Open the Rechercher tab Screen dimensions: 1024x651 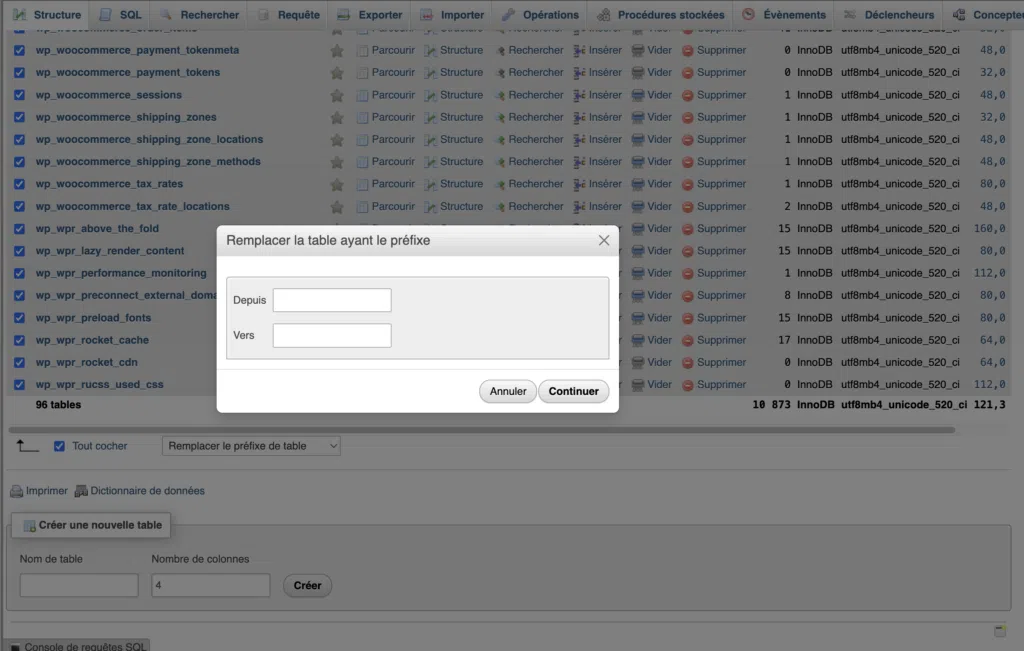200,14
